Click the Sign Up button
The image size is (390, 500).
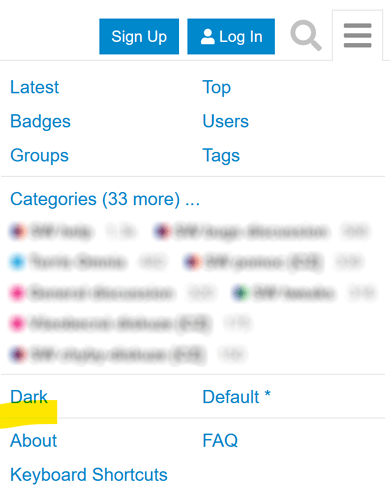click(139, 36)
